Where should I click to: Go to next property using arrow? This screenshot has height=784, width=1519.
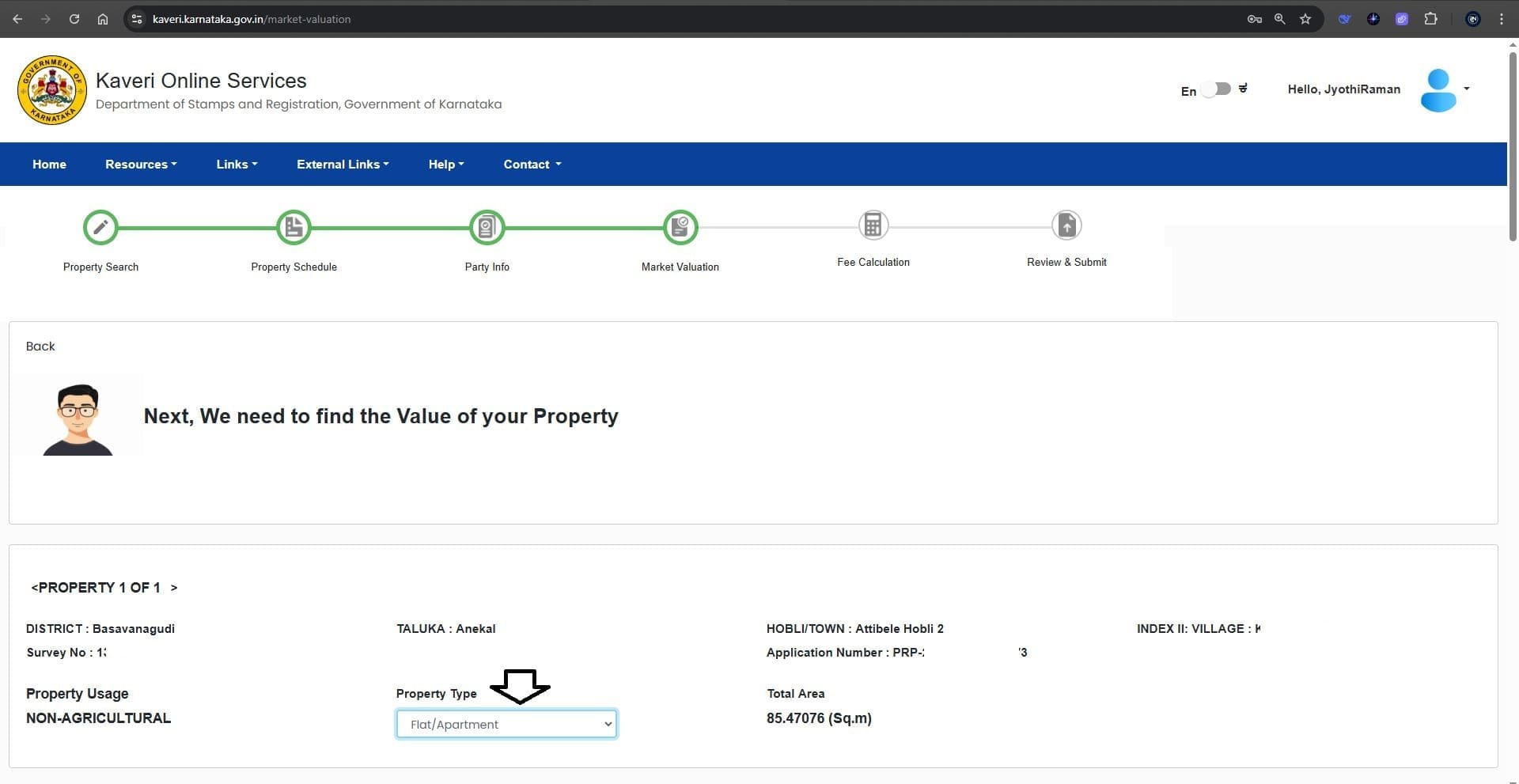[174, 588]
